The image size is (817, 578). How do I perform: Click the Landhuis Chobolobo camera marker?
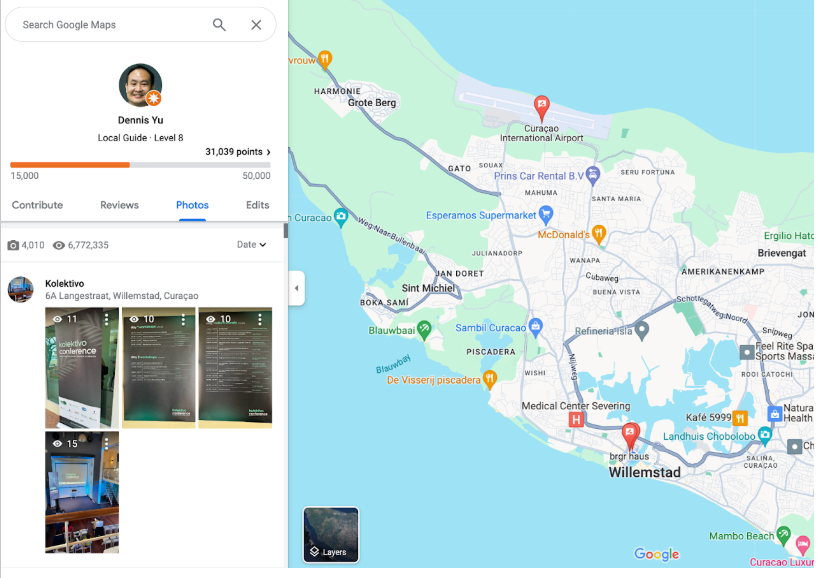(764, 436)
